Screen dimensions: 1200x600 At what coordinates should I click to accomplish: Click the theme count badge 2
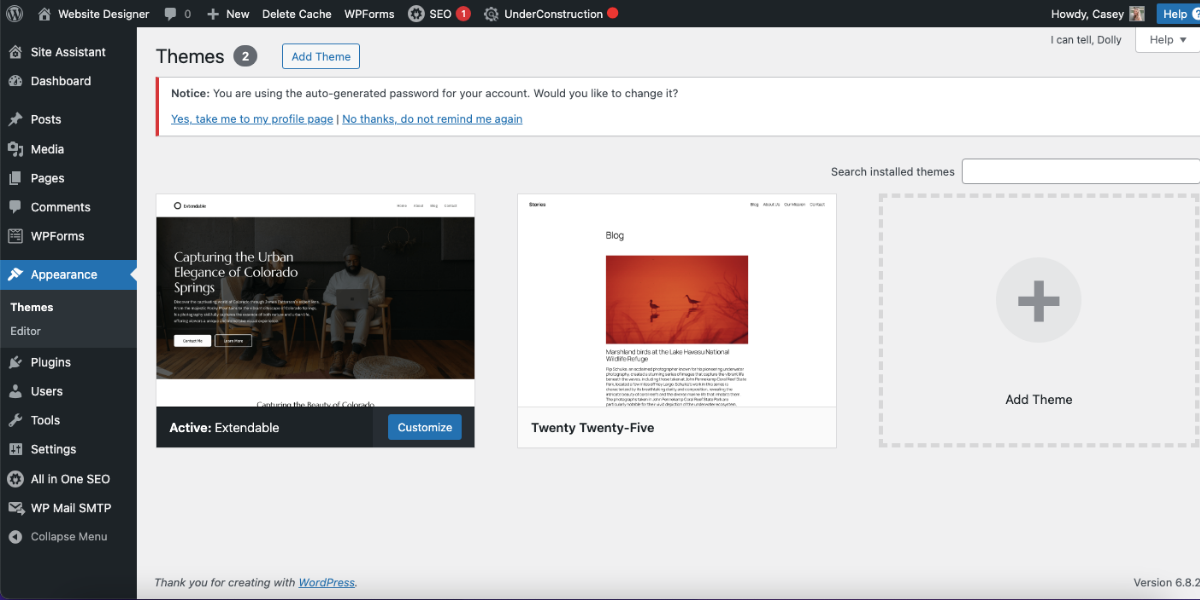click(245, 56)
